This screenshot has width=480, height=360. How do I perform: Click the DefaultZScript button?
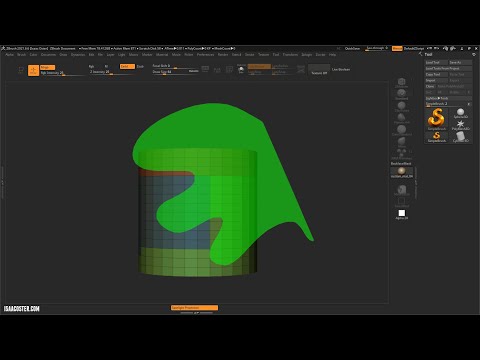coord(414,49)
